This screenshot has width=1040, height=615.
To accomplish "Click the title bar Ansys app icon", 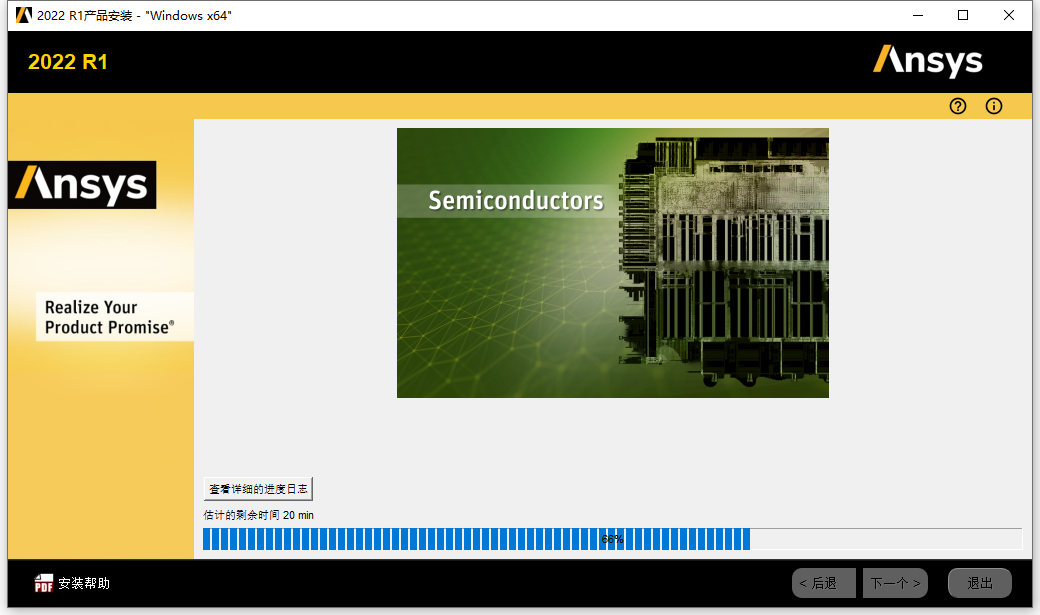I will [x=23, y=15].
